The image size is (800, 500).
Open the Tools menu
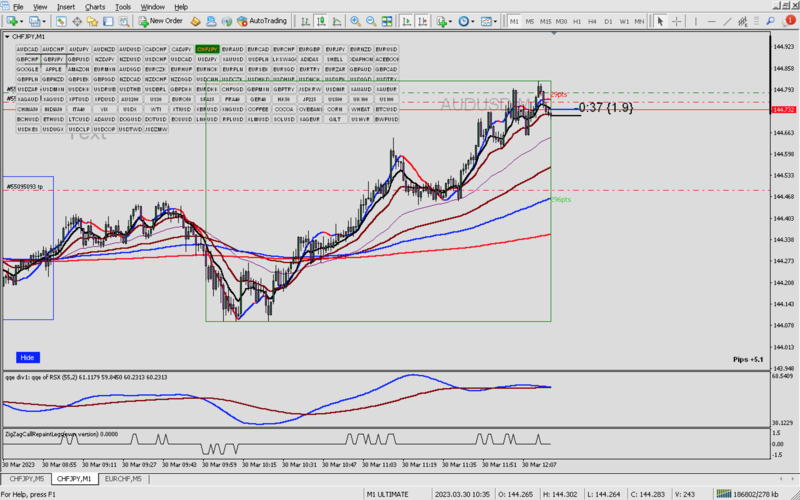click(x=123, y=7)
